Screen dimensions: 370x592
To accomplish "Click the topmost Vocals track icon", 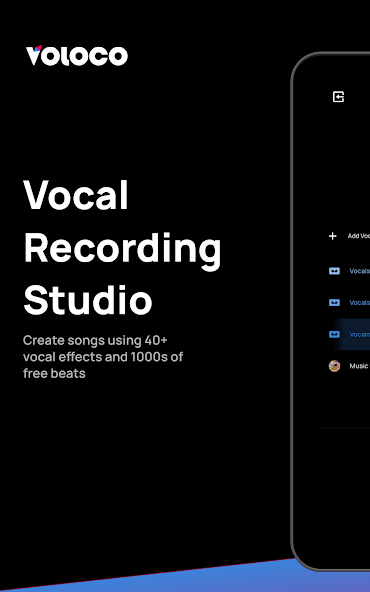I will pyautogui.click(x=335, y=271).
